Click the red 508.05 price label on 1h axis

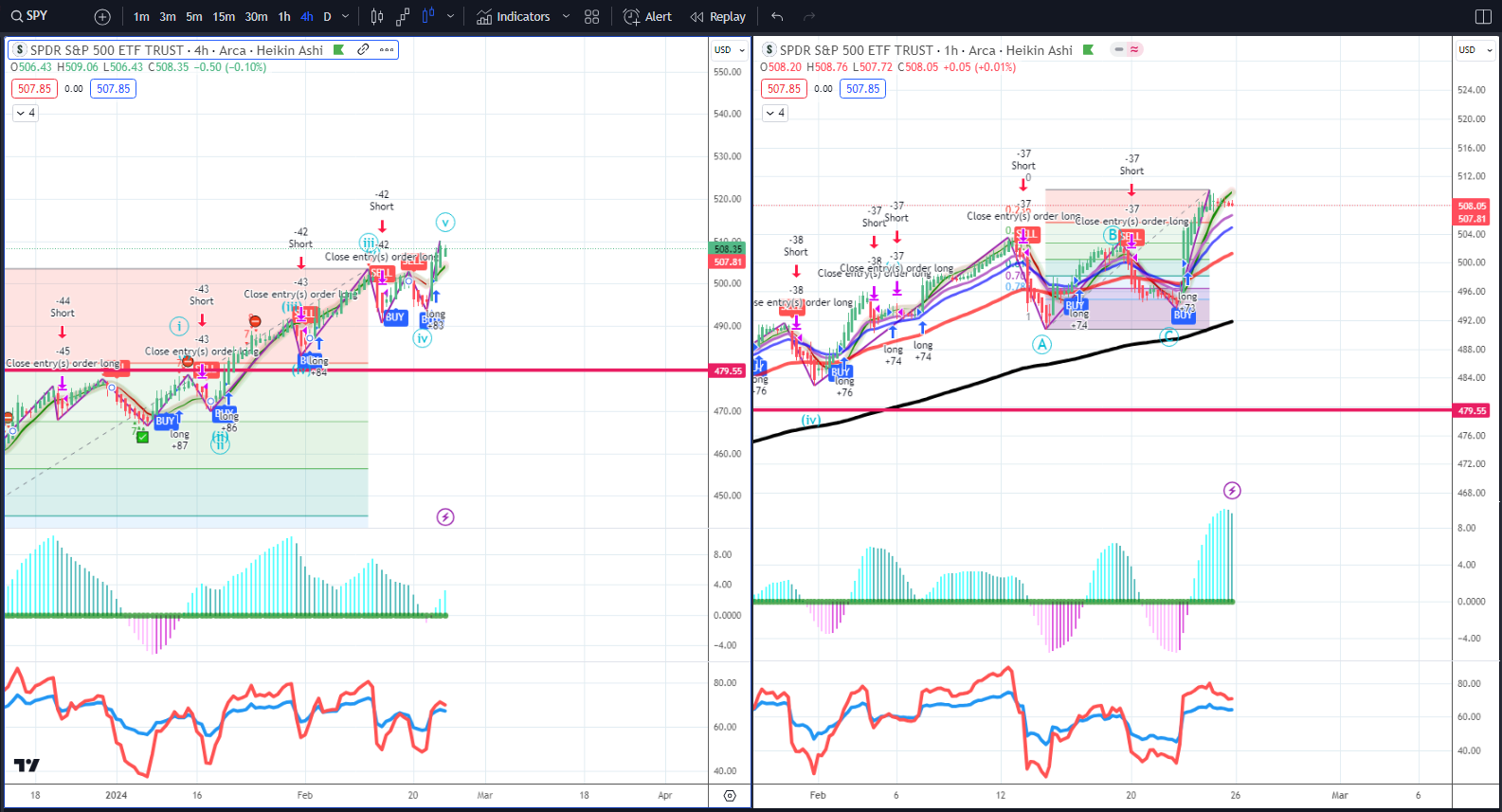click(1472, 206)
